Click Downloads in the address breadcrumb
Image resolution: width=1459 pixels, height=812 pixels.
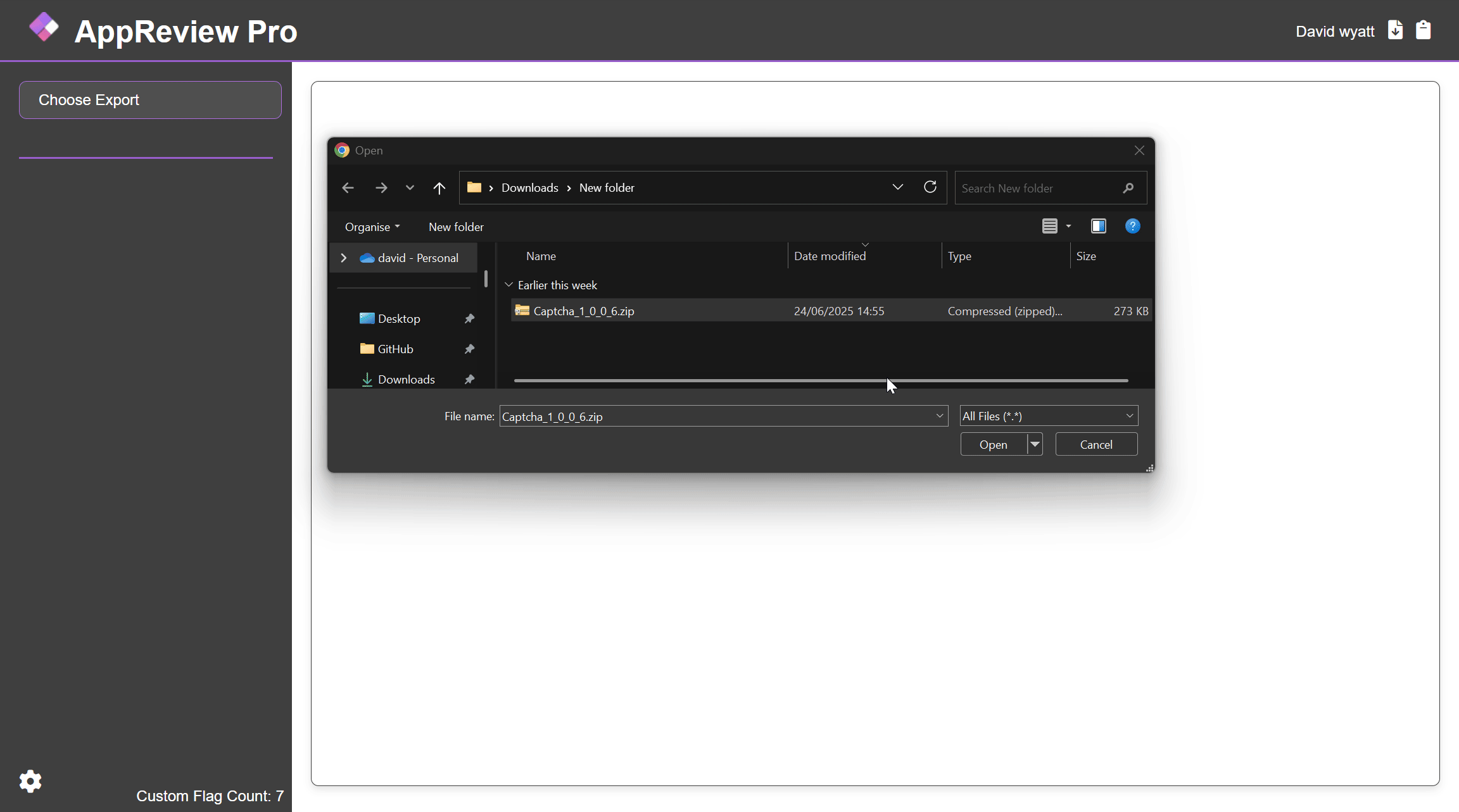pyautogui.click(x=529, y=188)
